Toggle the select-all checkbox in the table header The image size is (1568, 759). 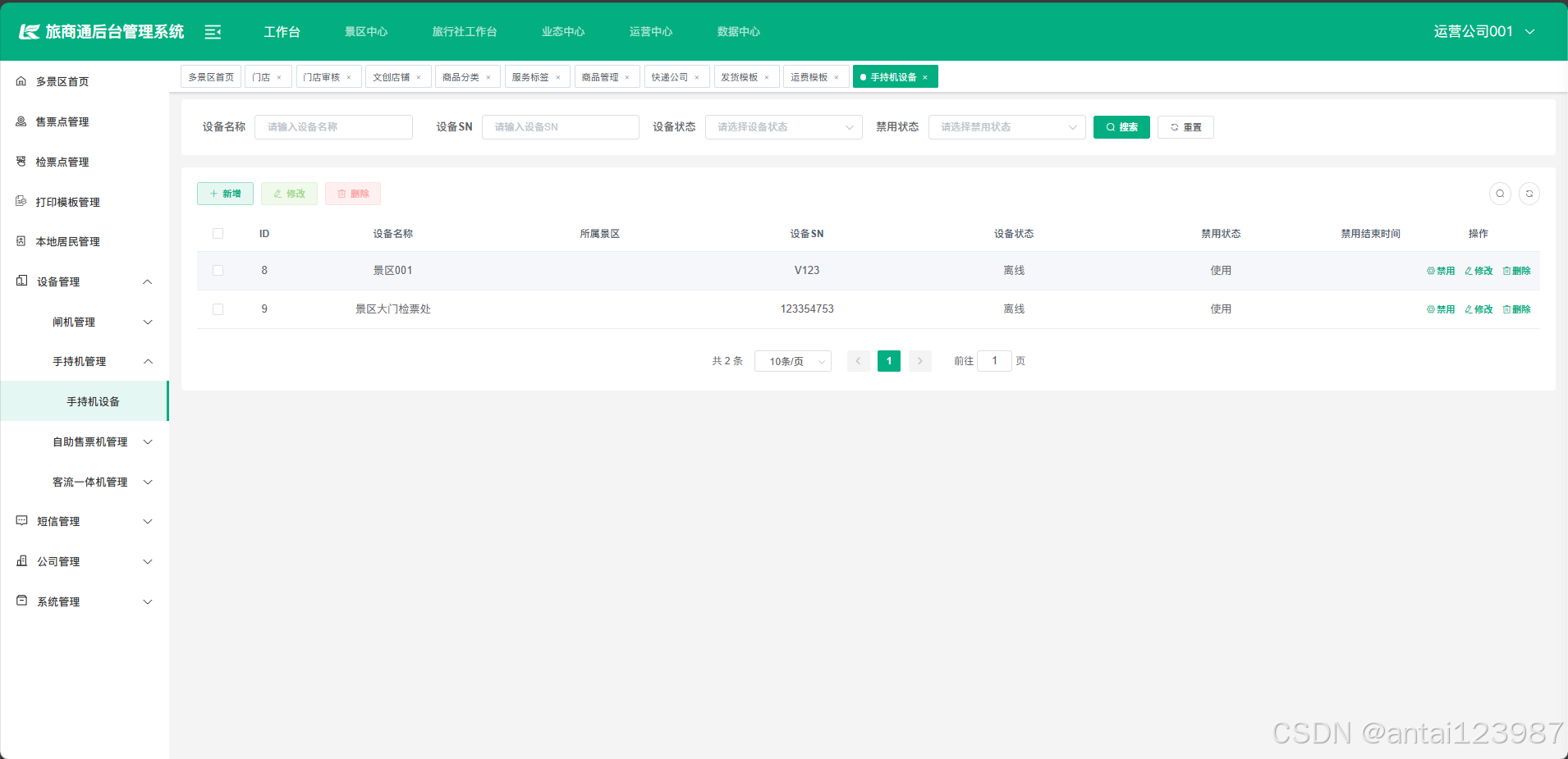pyautogui.click(x=218, y=234)
